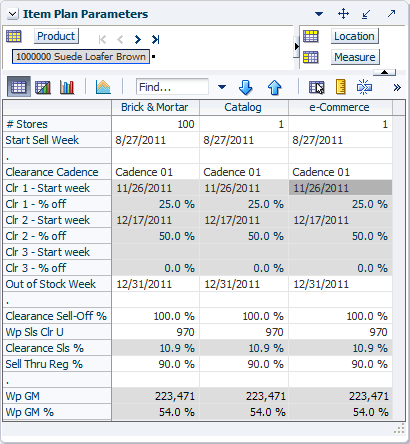Open the area chart type icon
Image resolution: width=410 pixels, height=444 pixels.
103,87
